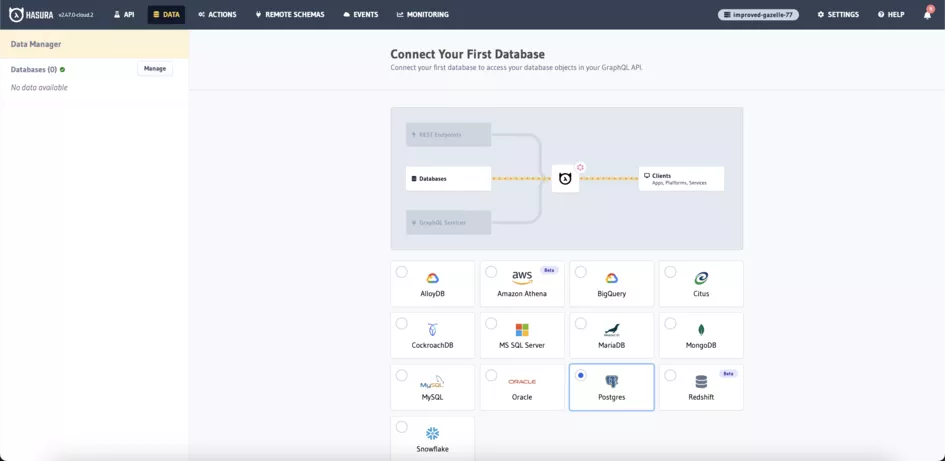Click the Snowflake logo icon
Viewport: 945px width, 461px height.
433,433
